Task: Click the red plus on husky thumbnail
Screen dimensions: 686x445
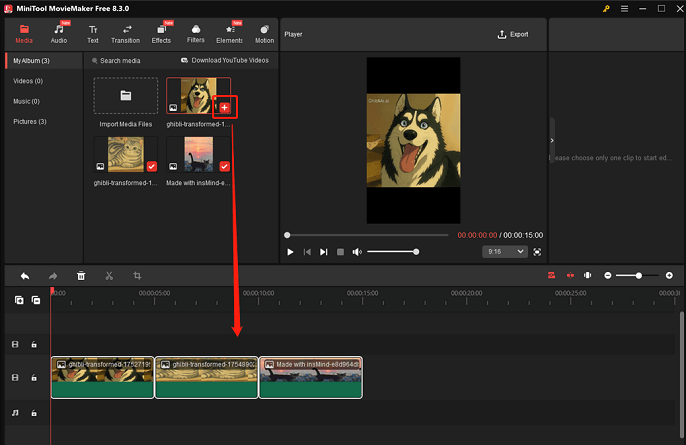Action: click(224, 106)
